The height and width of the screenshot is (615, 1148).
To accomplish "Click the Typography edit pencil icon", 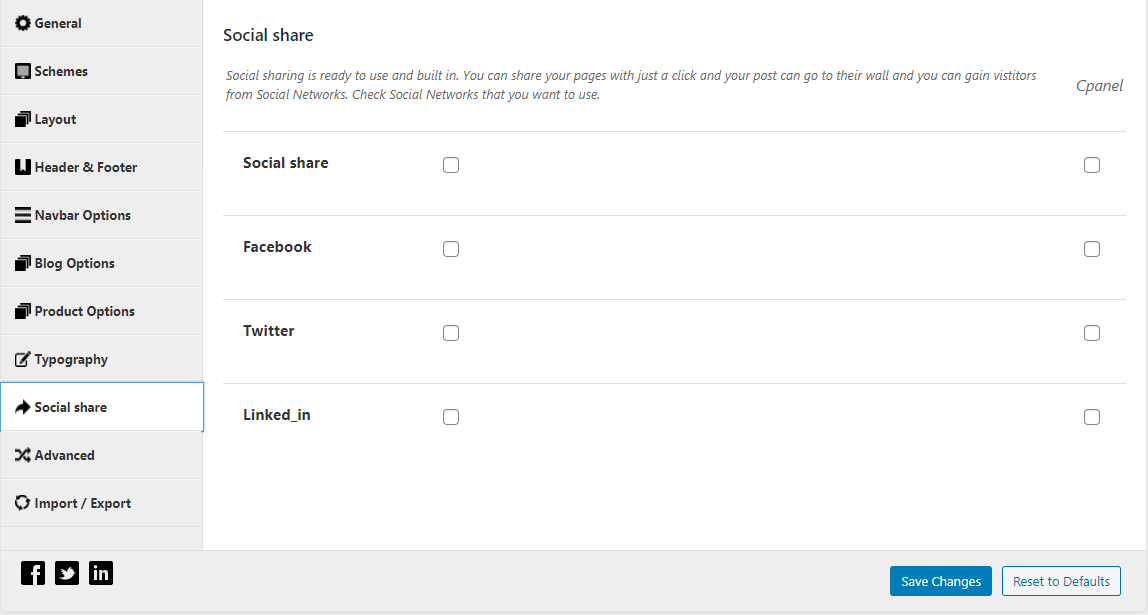I will click(23, 359).
